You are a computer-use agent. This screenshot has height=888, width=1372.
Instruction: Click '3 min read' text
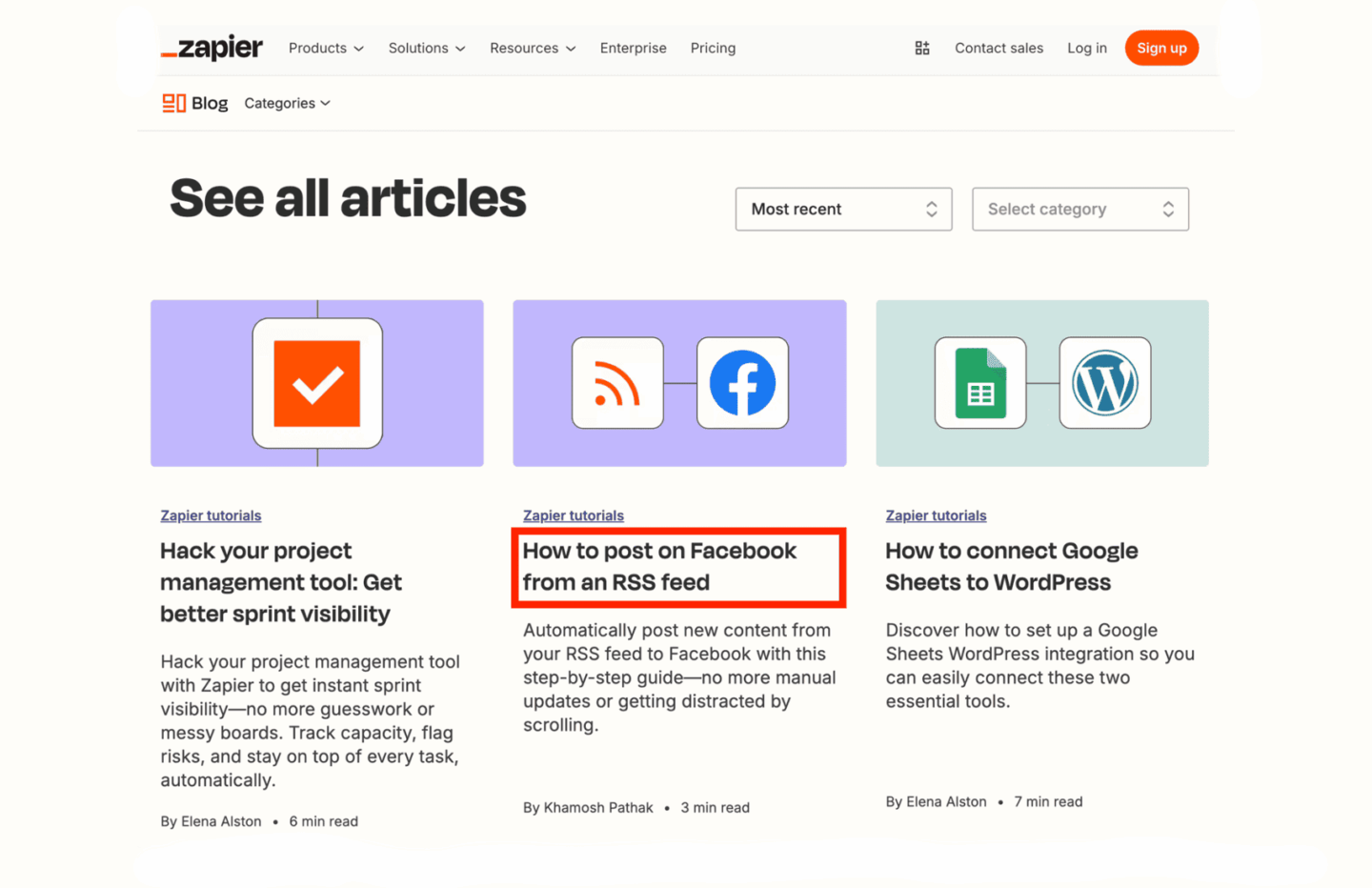click(x=715, y=807)
